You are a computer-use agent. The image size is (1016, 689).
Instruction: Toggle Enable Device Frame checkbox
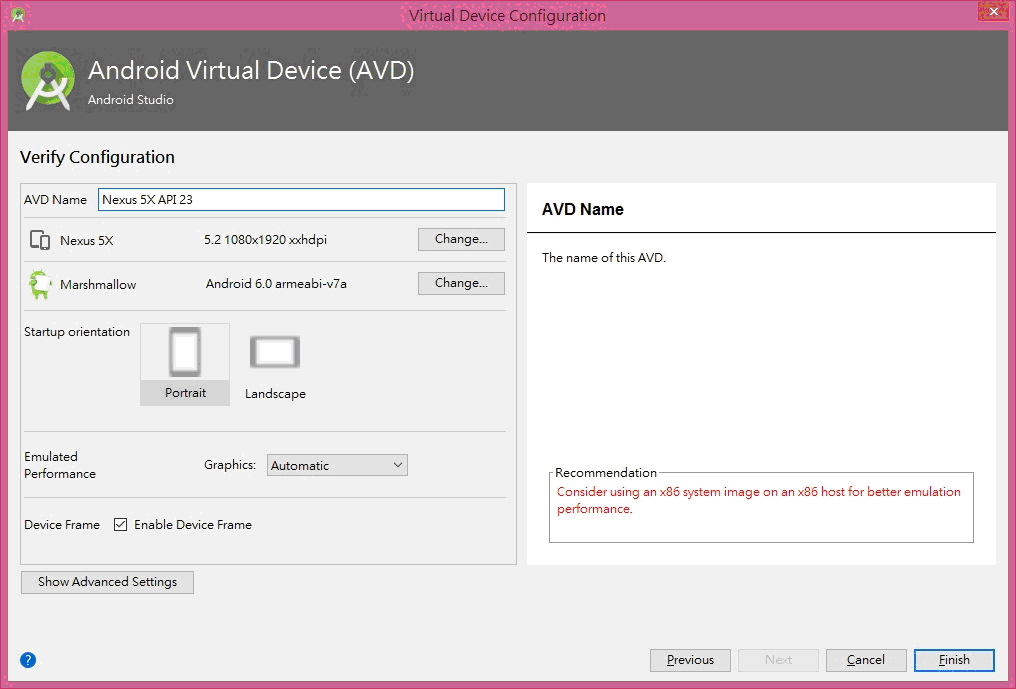pos(120,524)
